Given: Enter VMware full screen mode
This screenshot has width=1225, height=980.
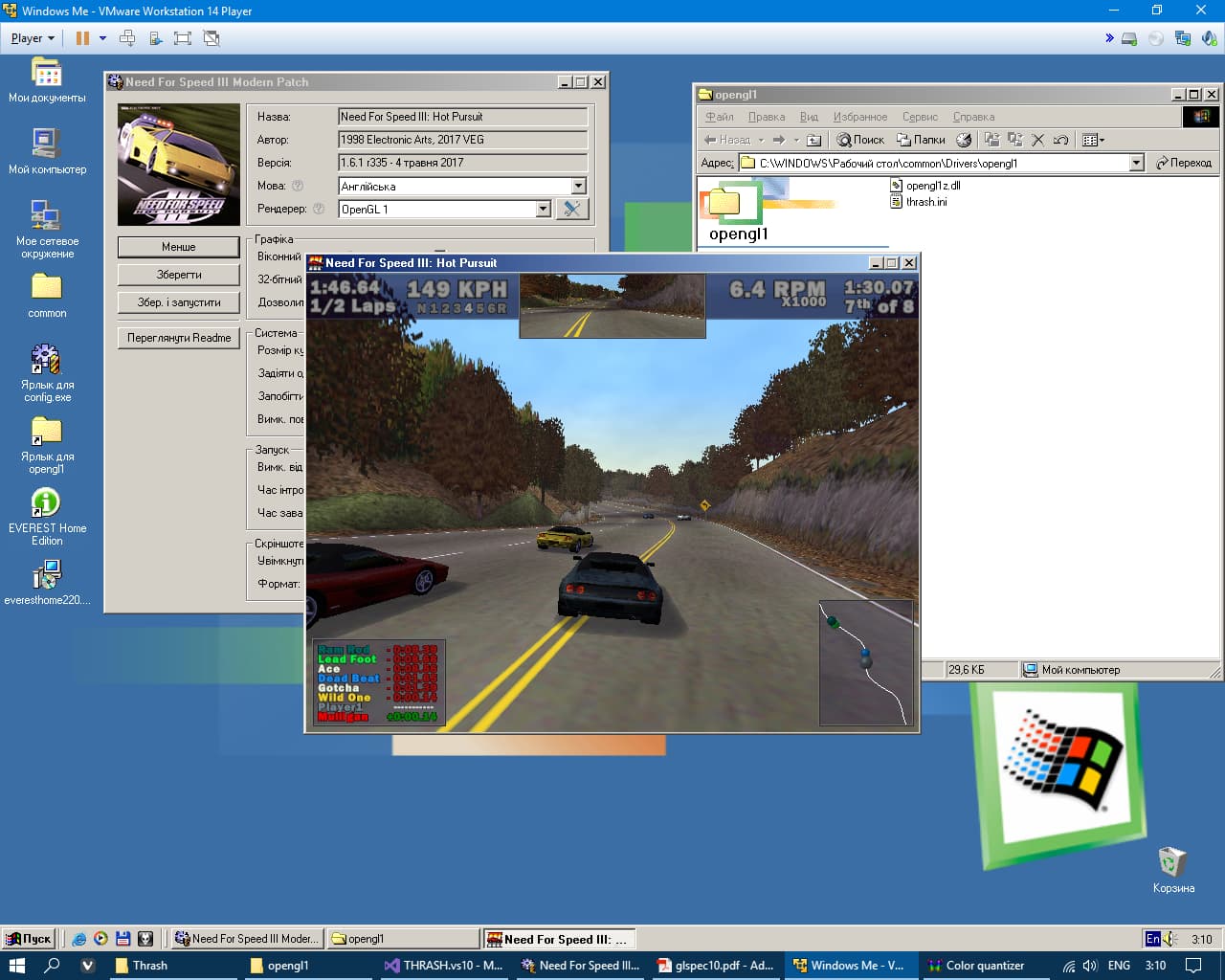Looking at the screenshot, I should [183, 38].
